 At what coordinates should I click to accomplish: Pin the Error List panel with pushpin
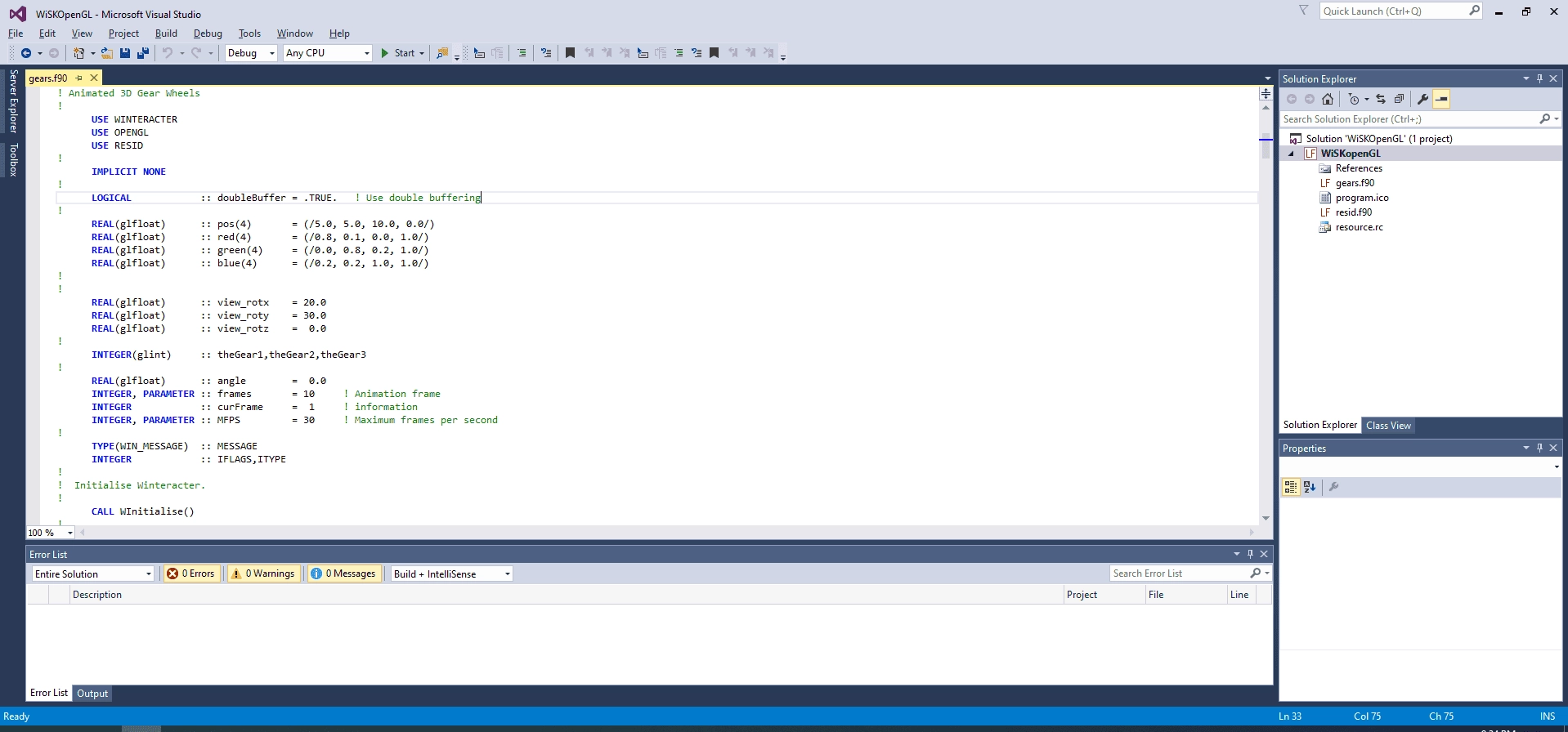1250,554
